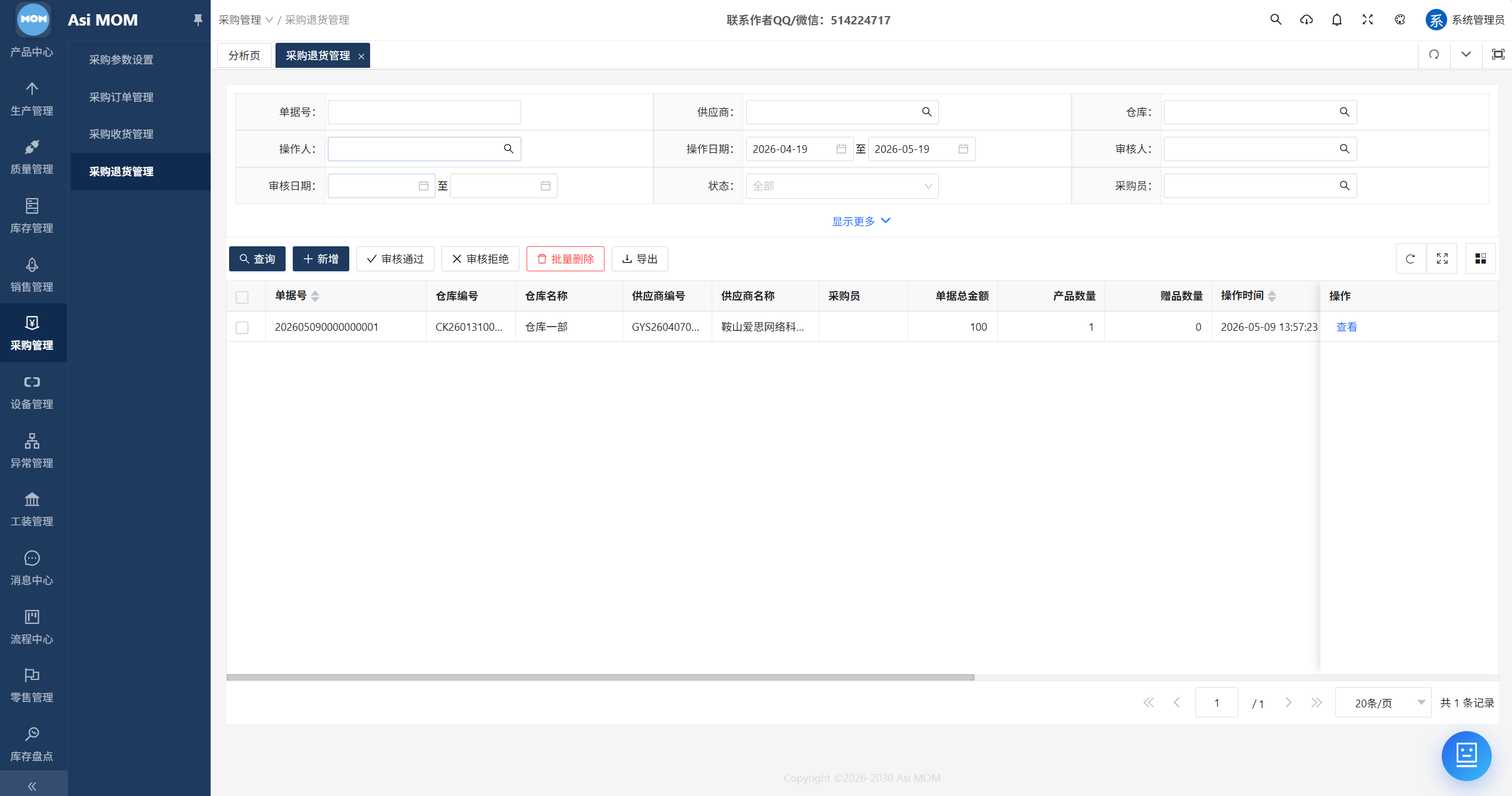Open the 生产管理 sidebar module

(x=33, y=99)
